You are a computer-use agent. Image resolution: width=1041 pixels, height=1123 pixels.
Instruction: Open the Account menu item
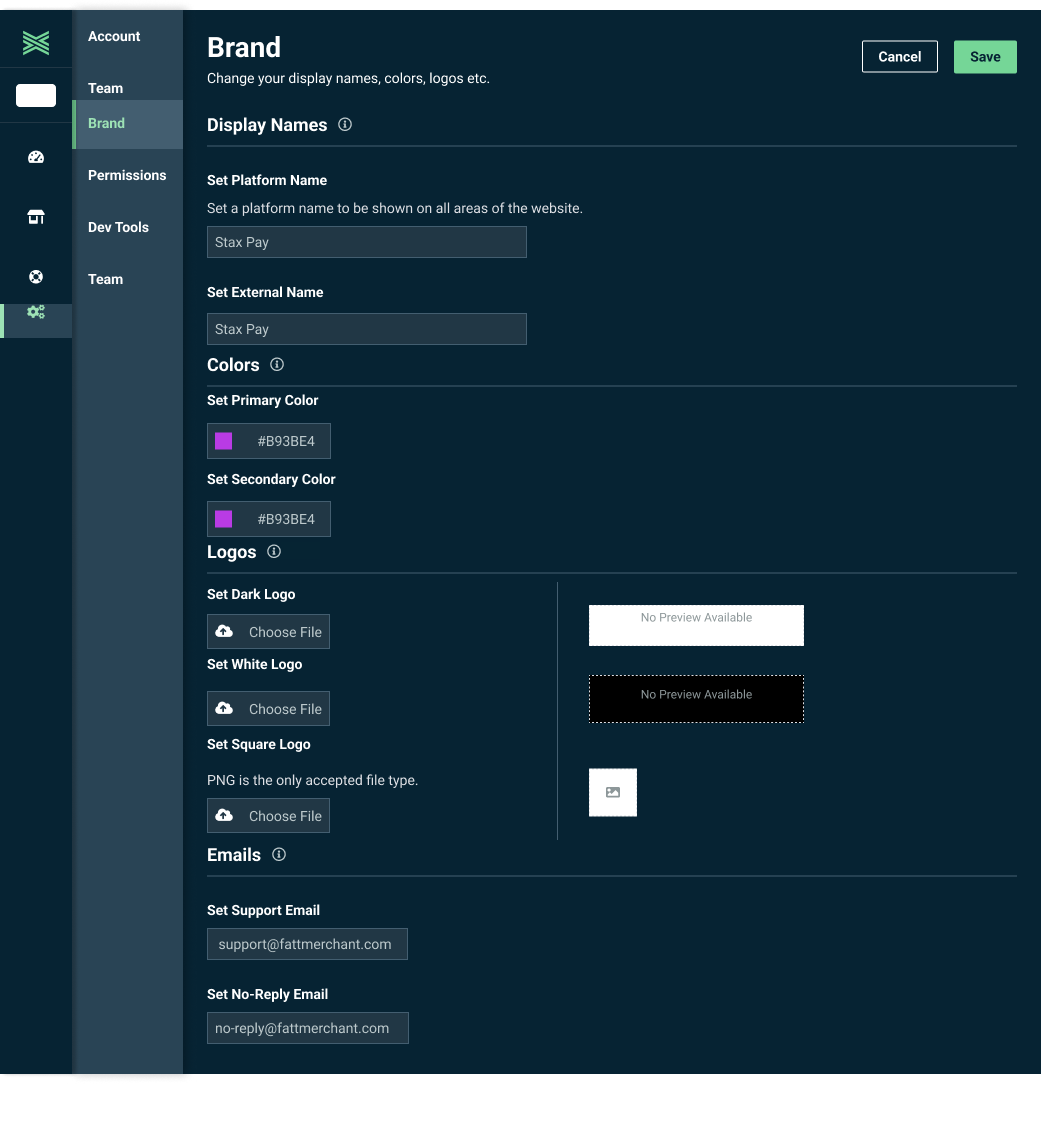click(x=114, y=36)
